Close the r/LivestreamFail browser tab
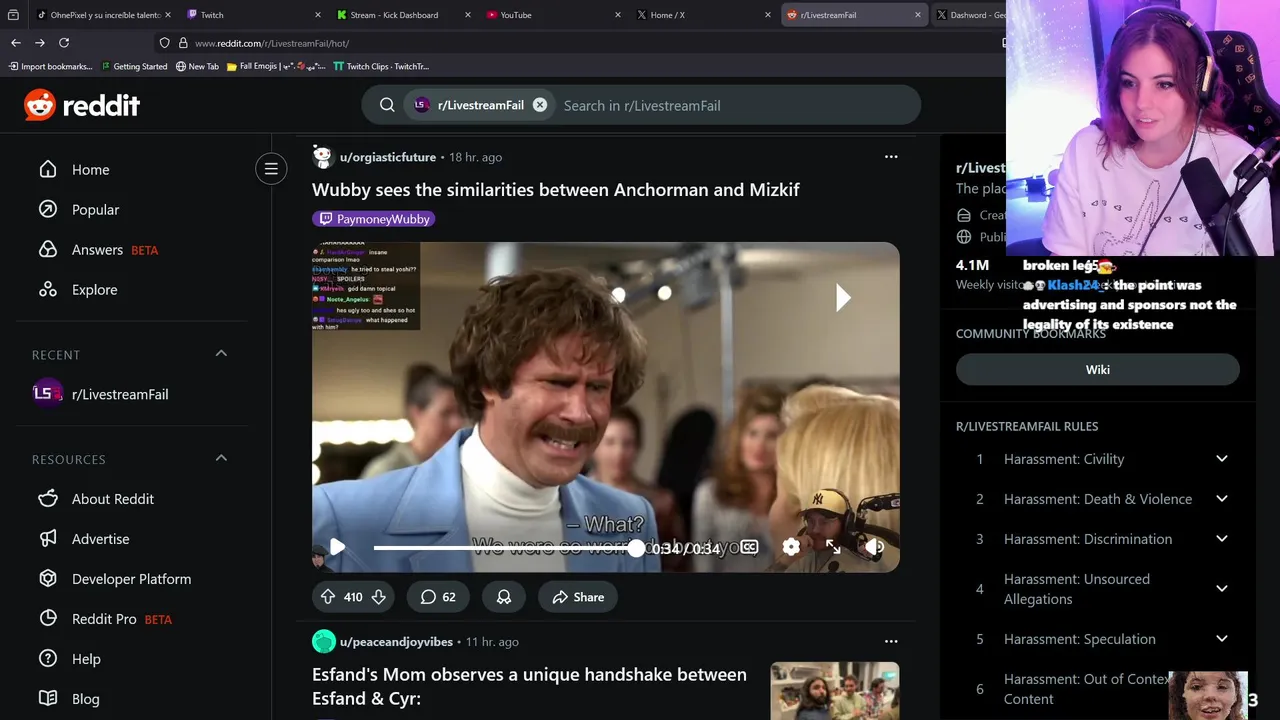Screen dimensions: 1280x720 click(918, 15)
